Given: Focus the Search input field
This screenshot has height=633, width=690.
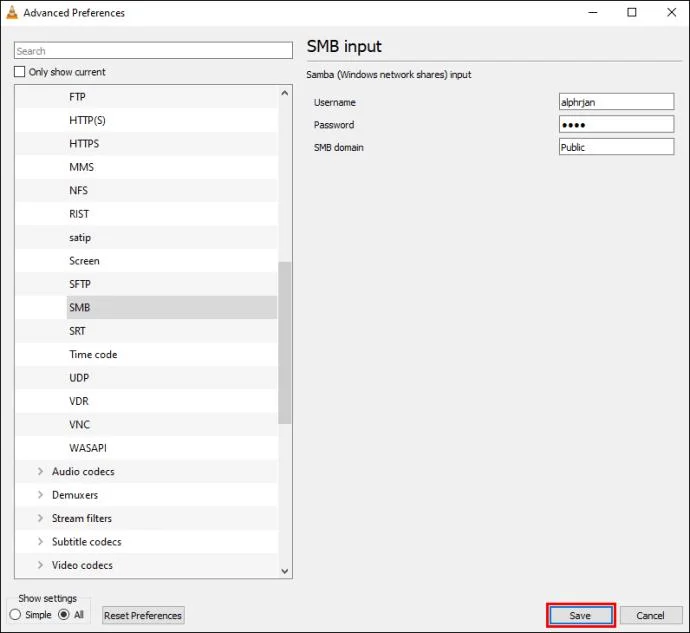Looking at the screenshot, I should pos(153,51).
